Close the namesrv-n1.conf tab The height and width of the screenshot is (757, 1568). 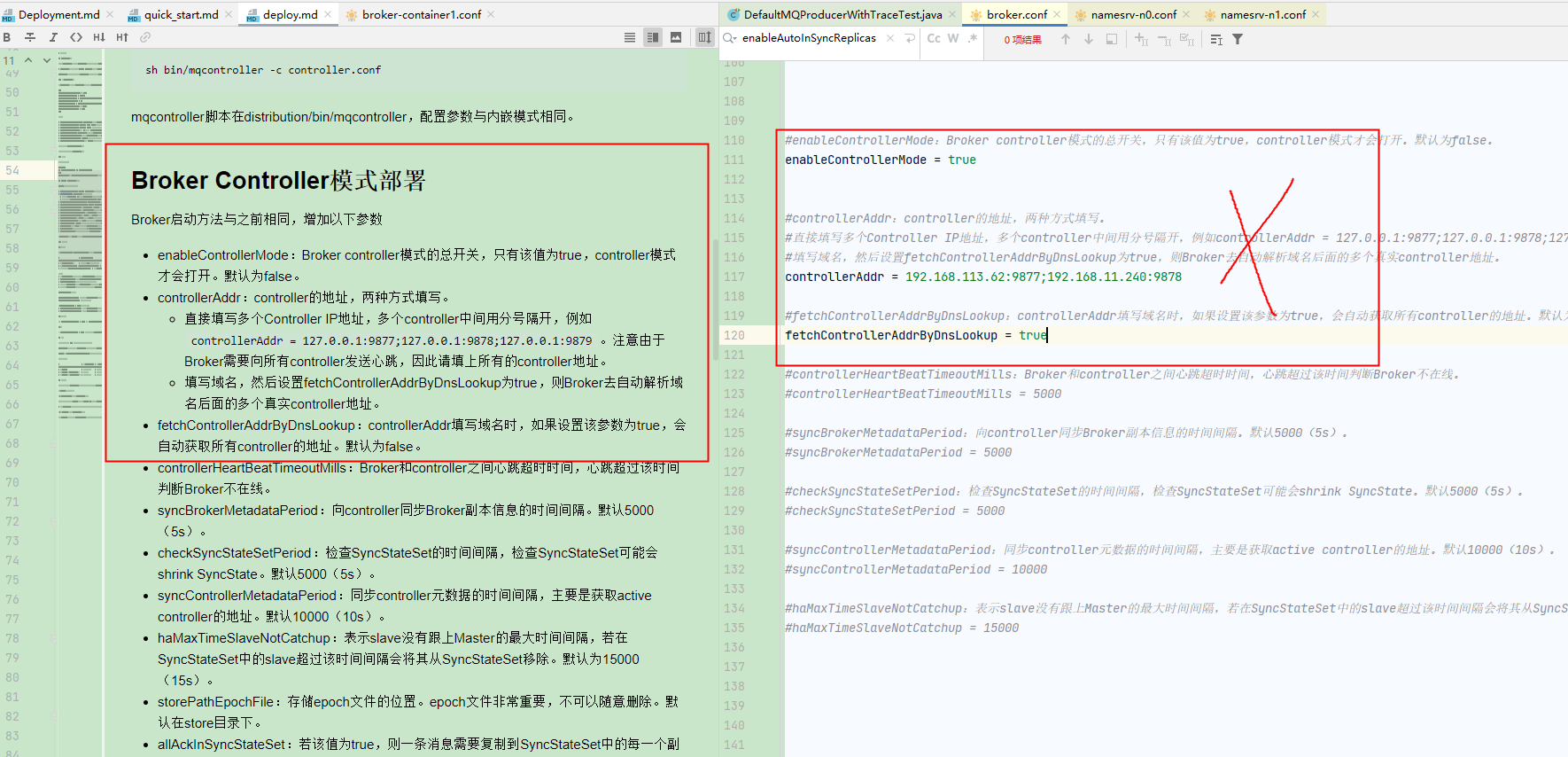pyautogui.click(x=1316, y=14)
